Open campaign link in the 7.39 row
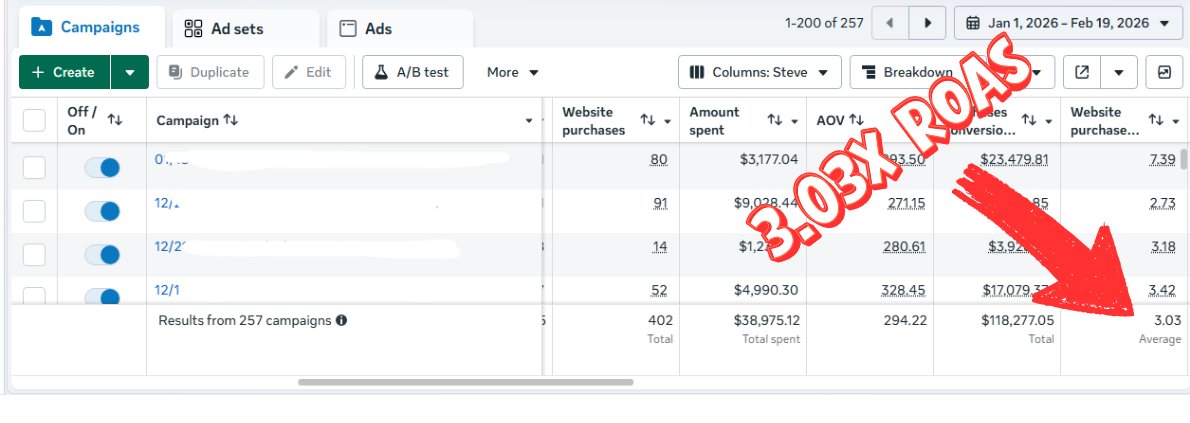 tap(172, 159)
